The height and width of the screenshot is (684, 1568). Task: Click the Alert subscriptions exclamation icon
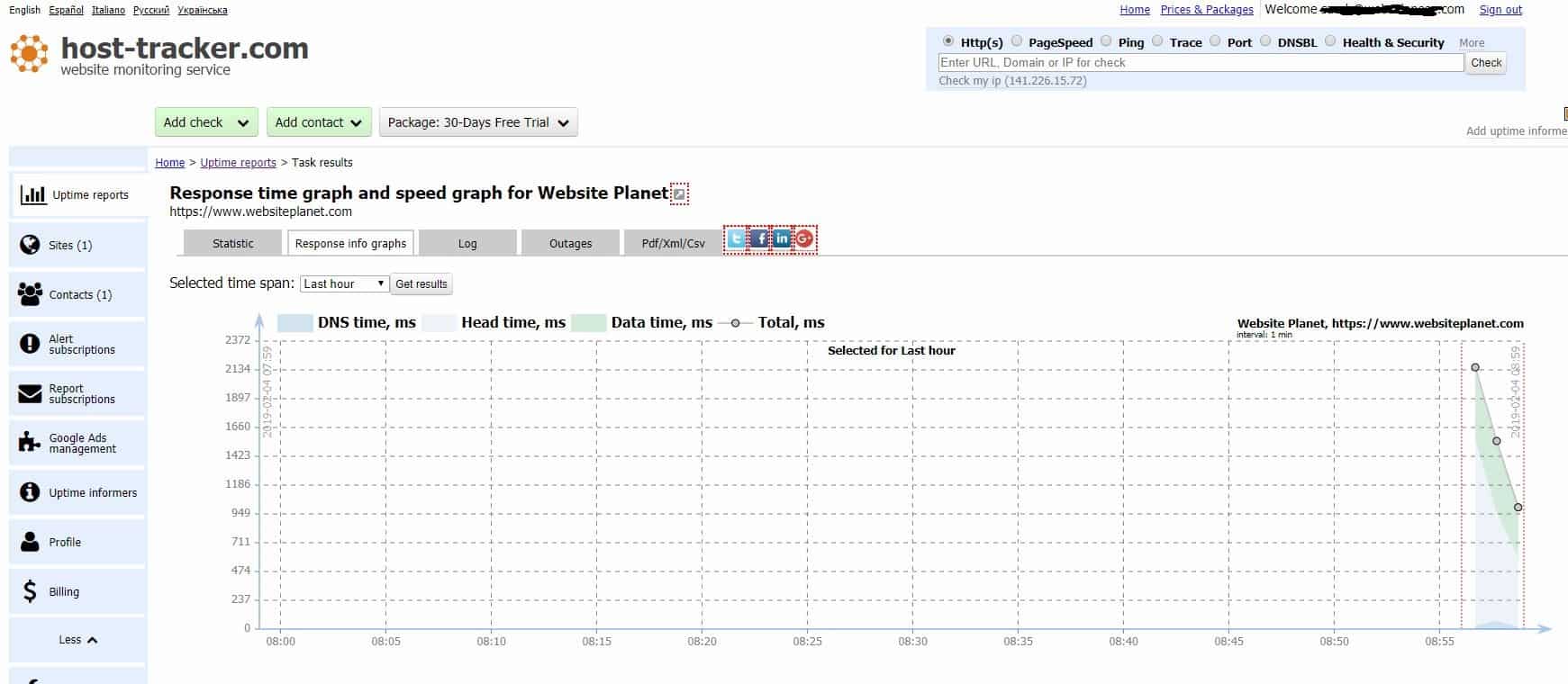click(x=30, y=344)
